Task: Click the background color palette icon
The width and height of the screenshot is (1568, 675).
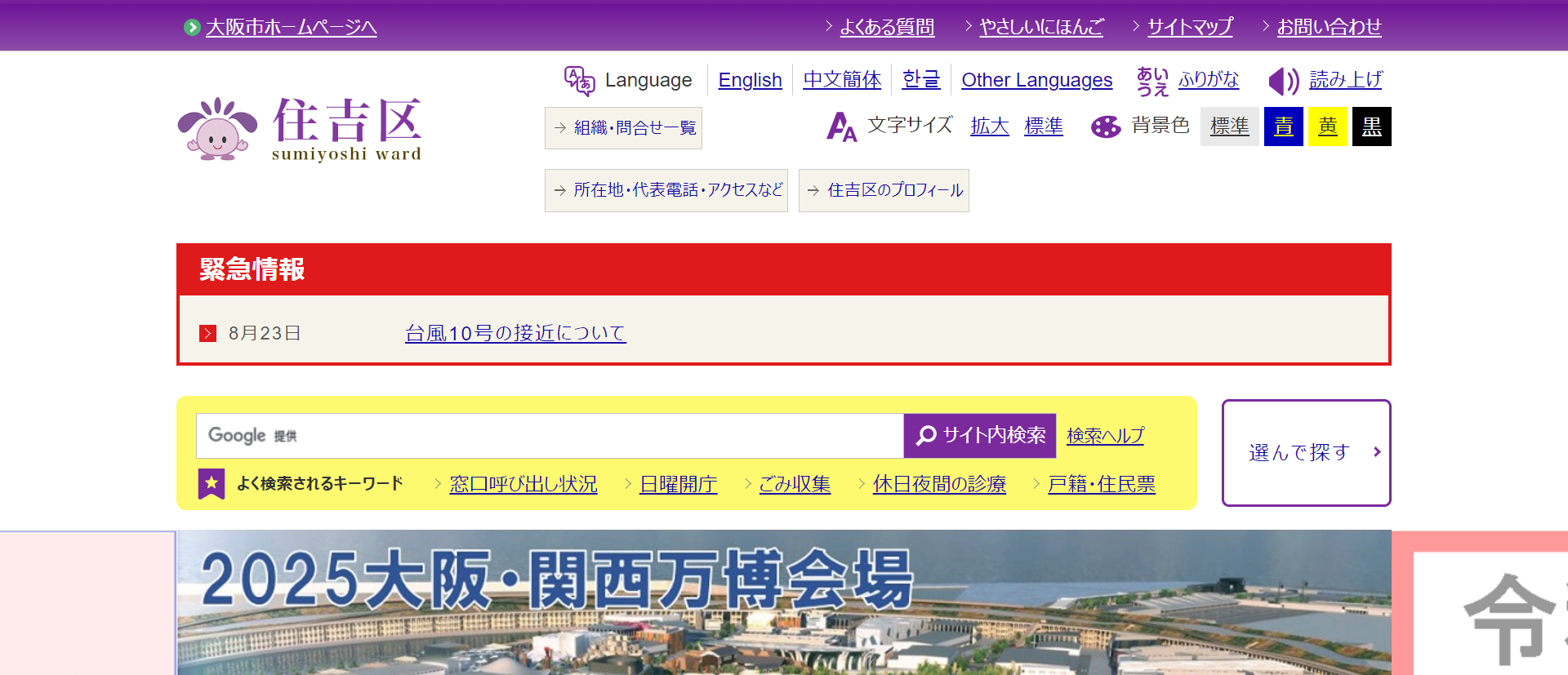Action: click(1106, 127)
